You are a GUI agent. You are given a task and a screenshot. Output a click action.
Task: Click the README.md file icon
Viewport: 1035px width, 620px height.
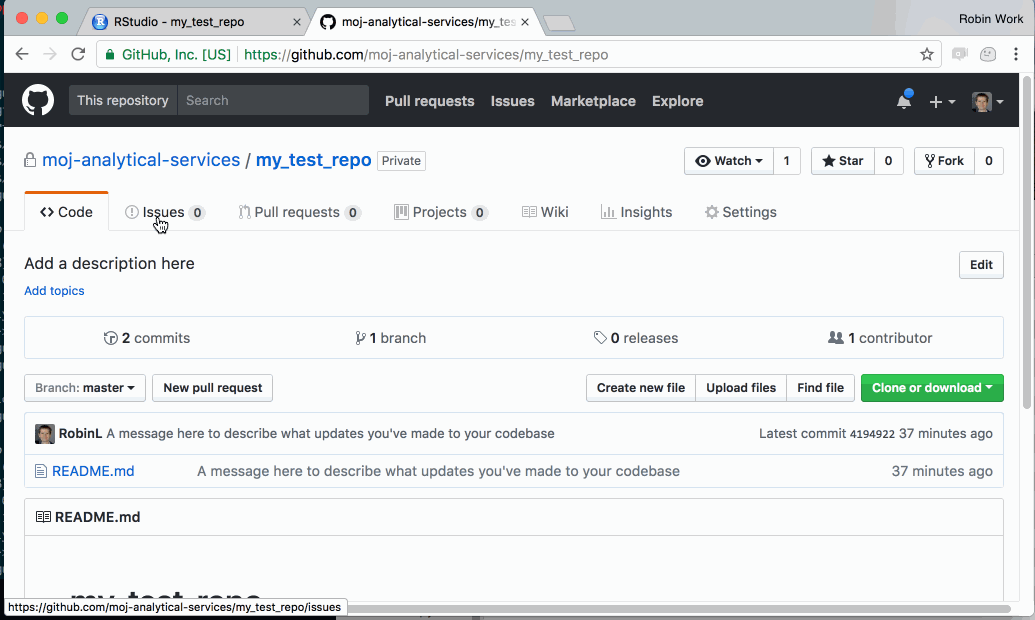[x=41, y=471]
